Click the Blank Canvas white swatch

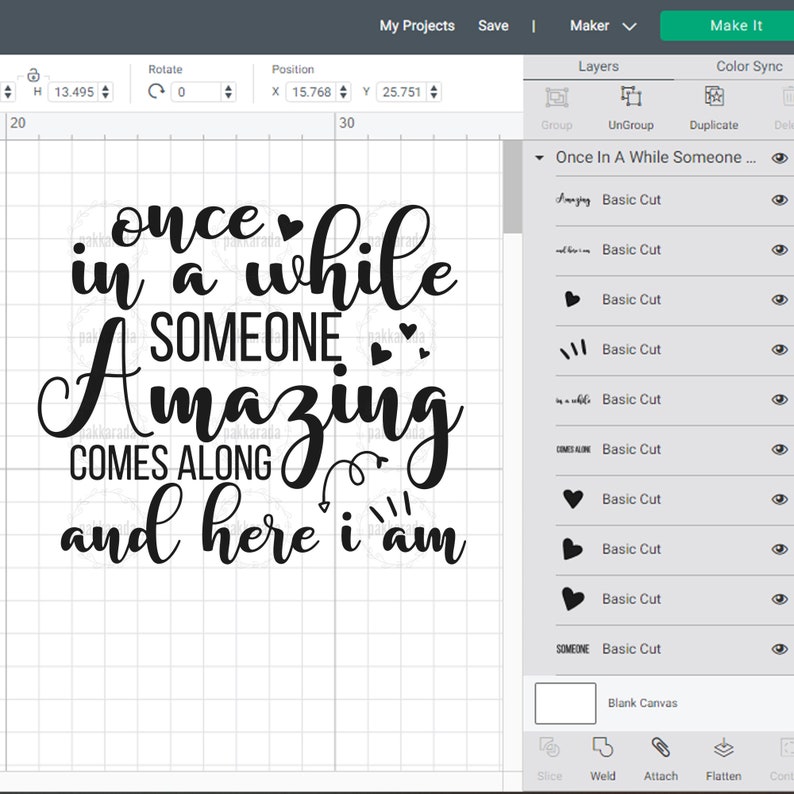click(565, 703)
